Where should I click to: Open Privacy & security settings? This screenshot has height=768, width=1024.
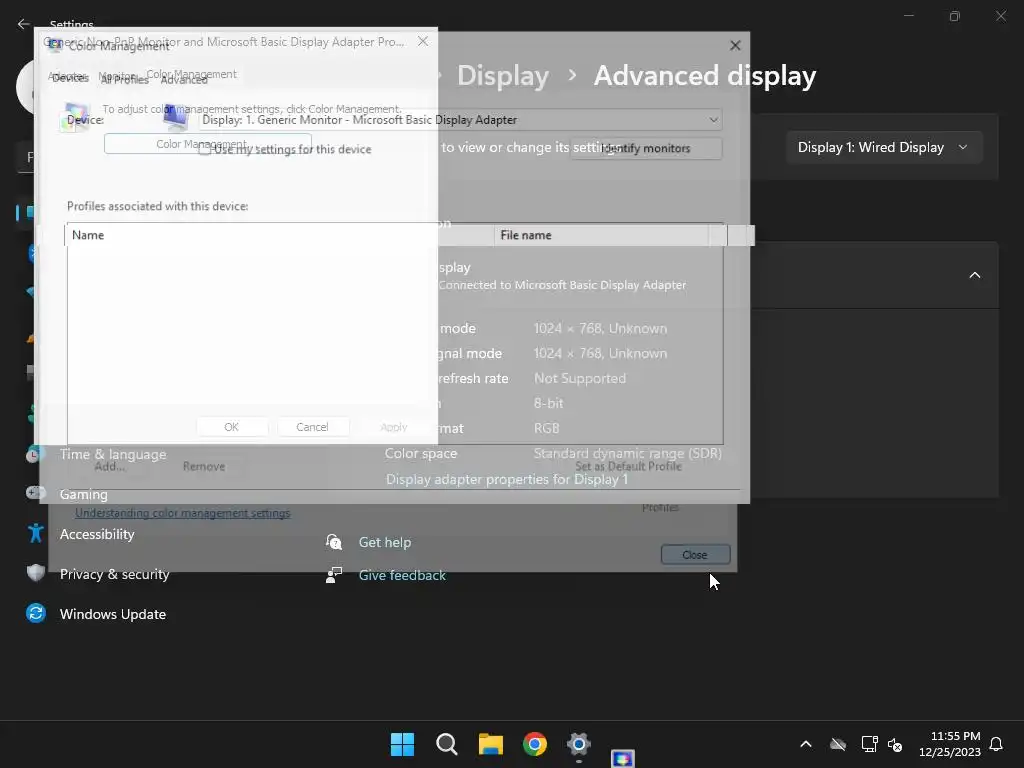coord(114,573)
